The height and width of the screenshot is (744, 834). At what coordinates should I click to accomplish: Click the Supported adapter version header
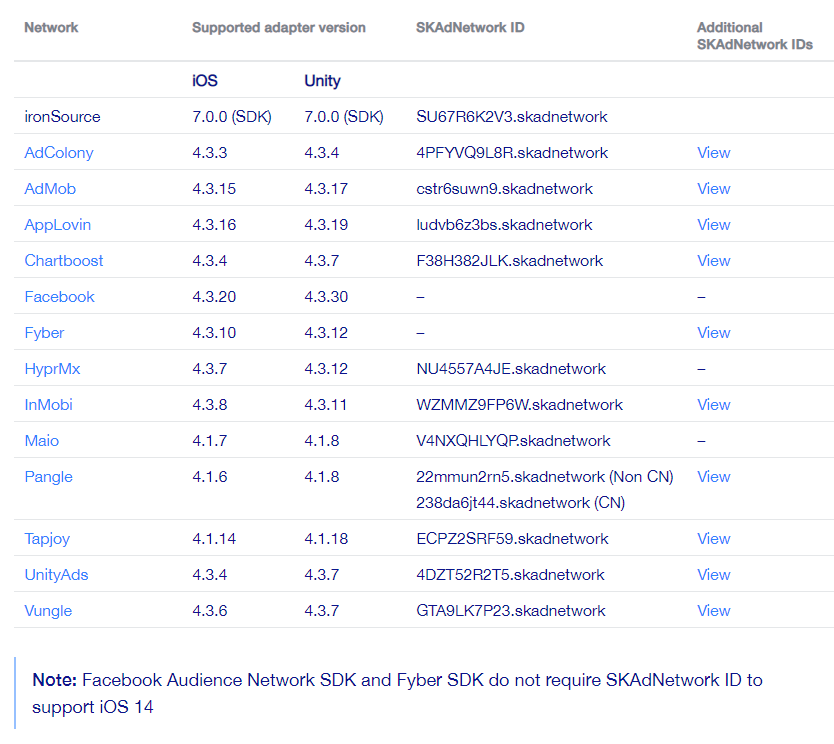(x=279, y=28)
